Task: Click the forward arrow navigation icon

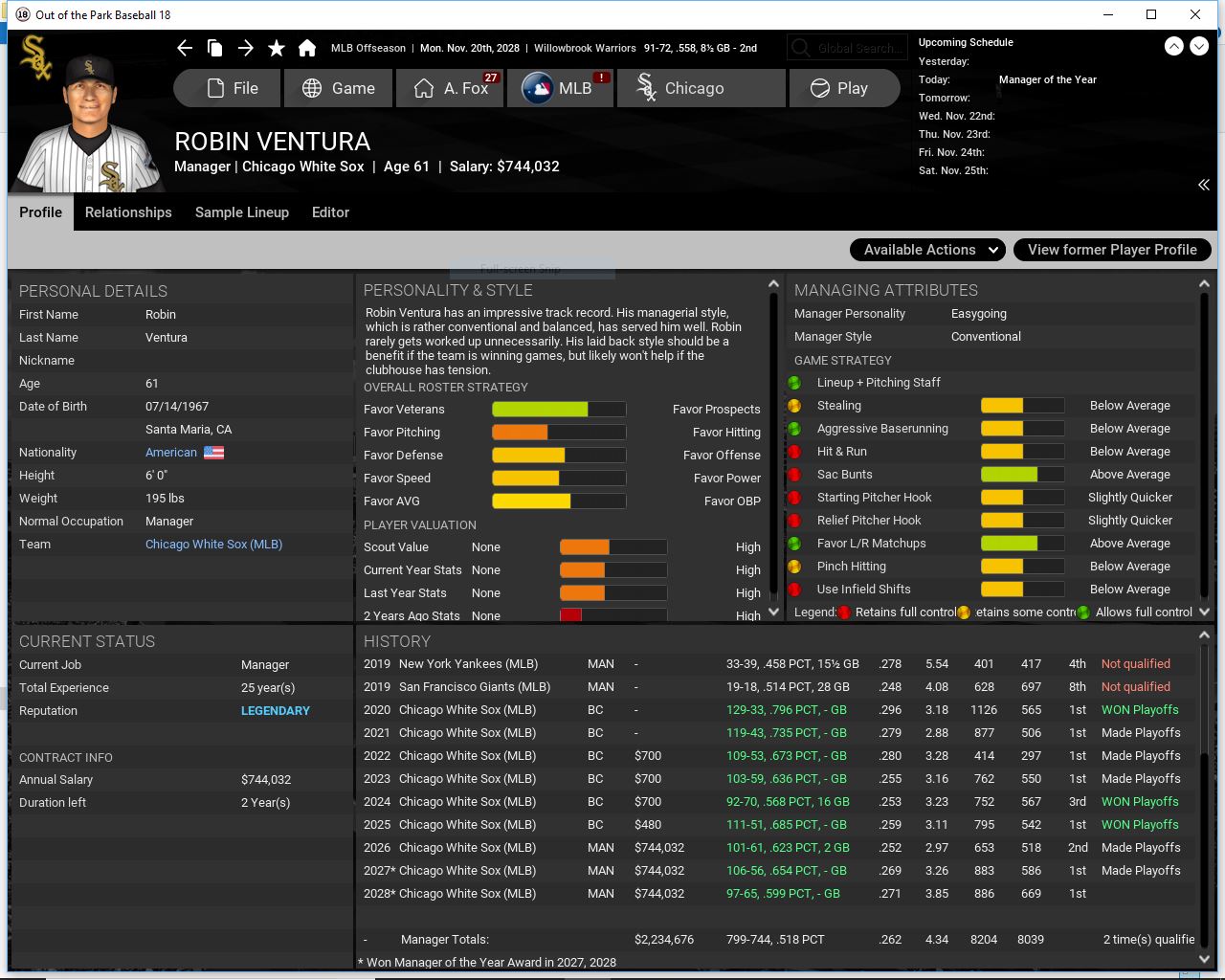Action: pos(246,48)
